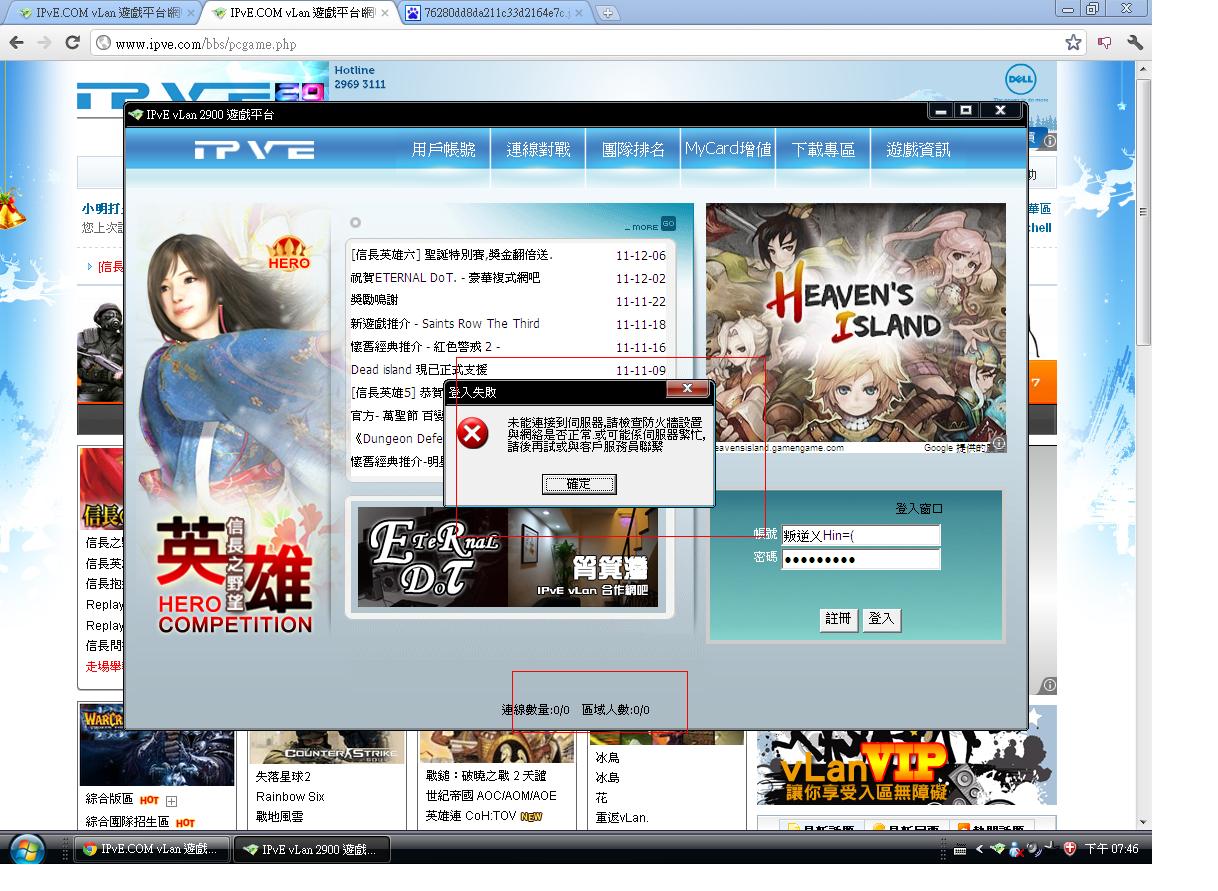Open news item 祝賀ETERNAL DoT. 豪華複式網吧
1218x891 pixels.
pyautogui.click(x=445, y=278)
